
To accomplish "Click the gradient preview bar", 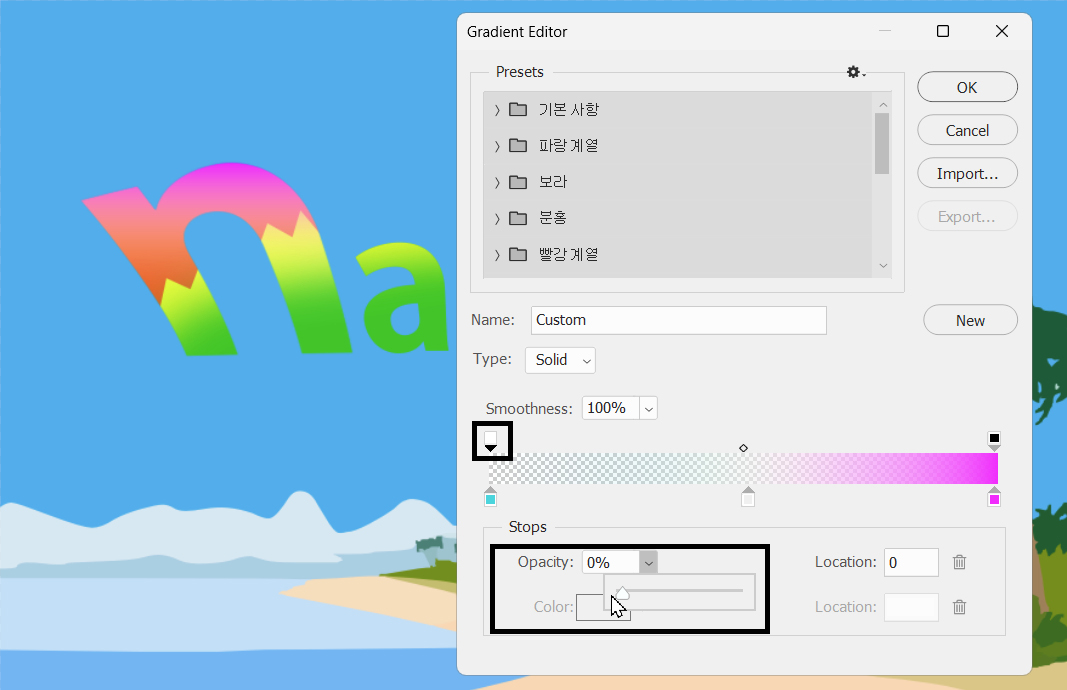I will pyautogui.click(x=743, y=469).
